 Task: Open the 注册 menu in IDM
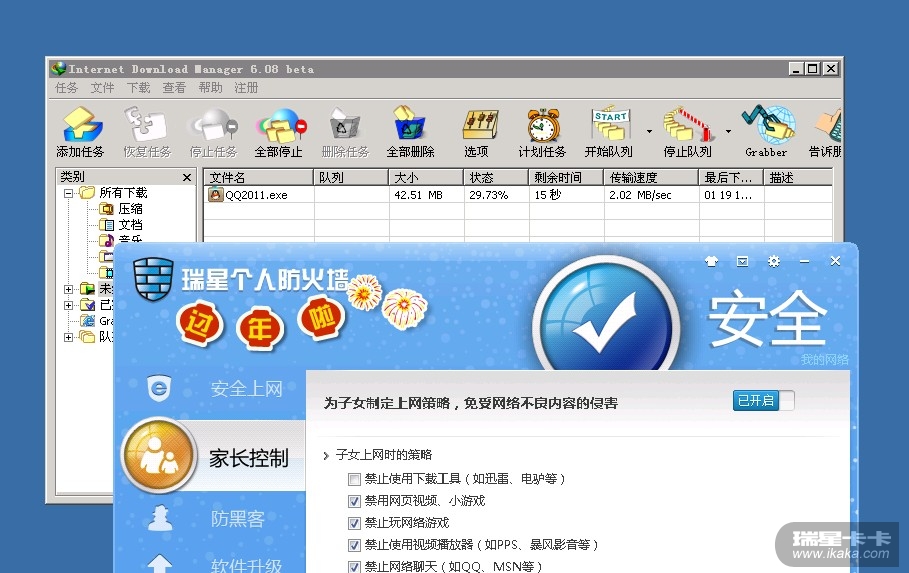point(246,88)
